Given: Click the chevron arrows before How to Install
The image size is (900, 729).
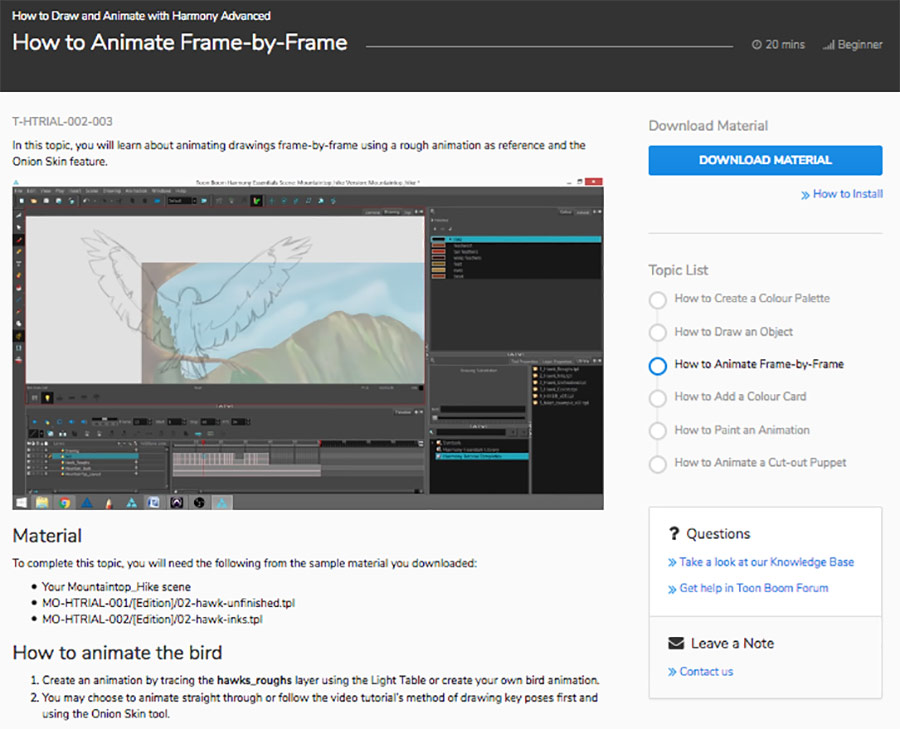Looking at the screenshot, I should click(805, 194).
